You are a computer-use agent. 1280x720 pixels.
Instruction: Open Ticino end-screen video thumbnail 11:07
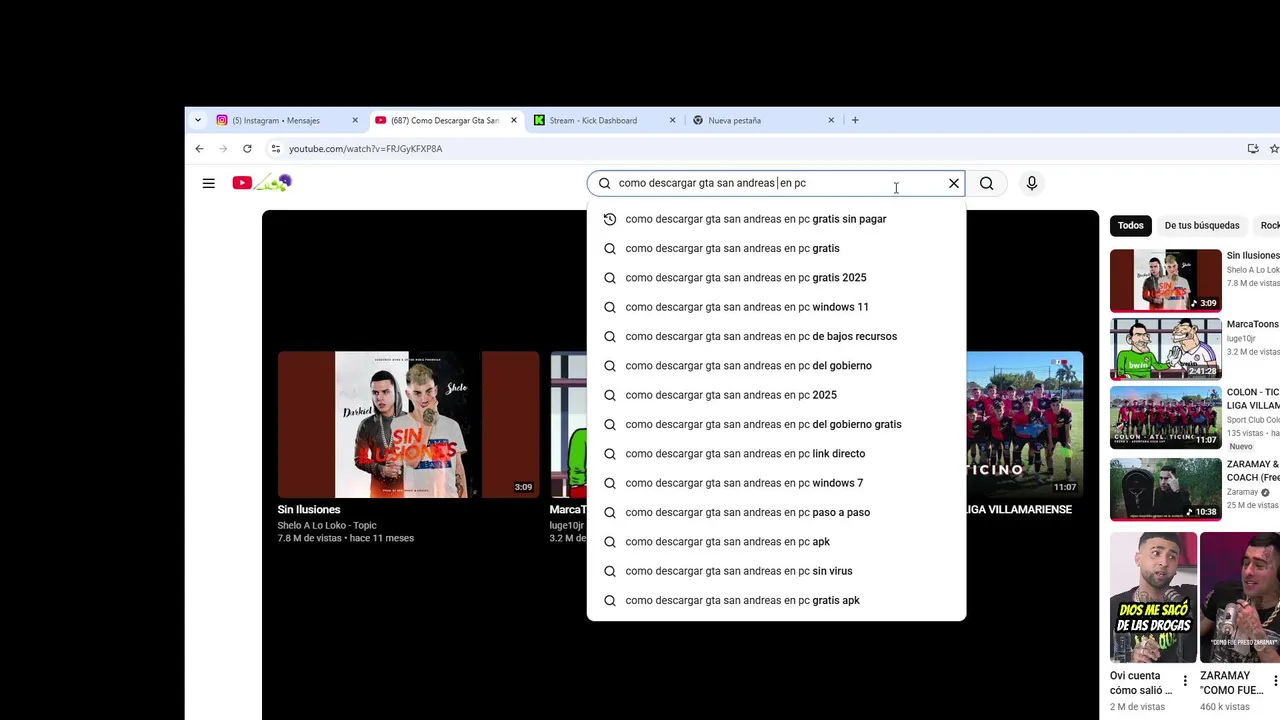1024,424
